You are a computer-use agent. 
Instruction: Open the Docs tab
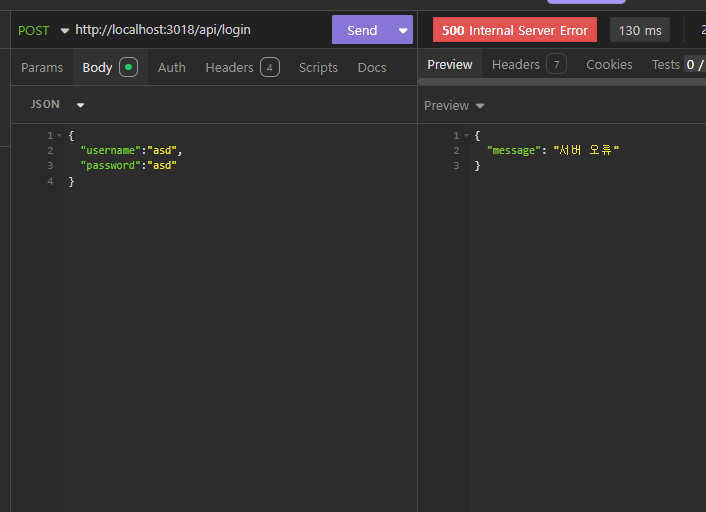(372, 68)
